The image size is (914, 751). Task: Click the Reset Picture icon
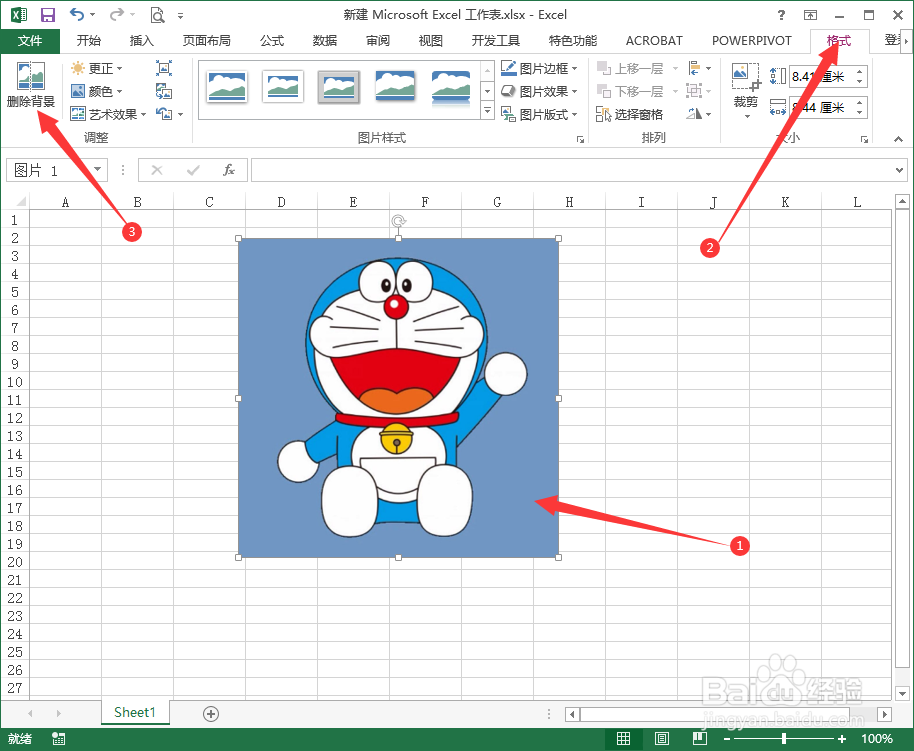[164, 114]
